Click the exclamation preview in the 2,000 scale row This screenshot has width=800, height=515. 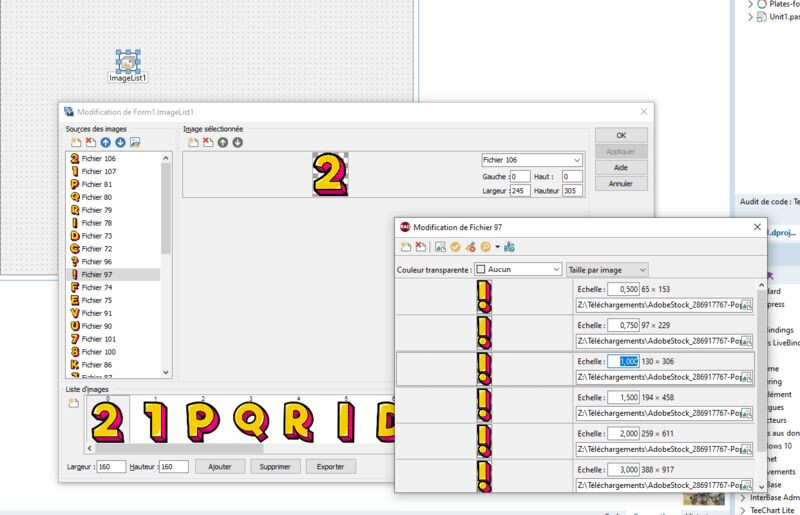[484, 442]
